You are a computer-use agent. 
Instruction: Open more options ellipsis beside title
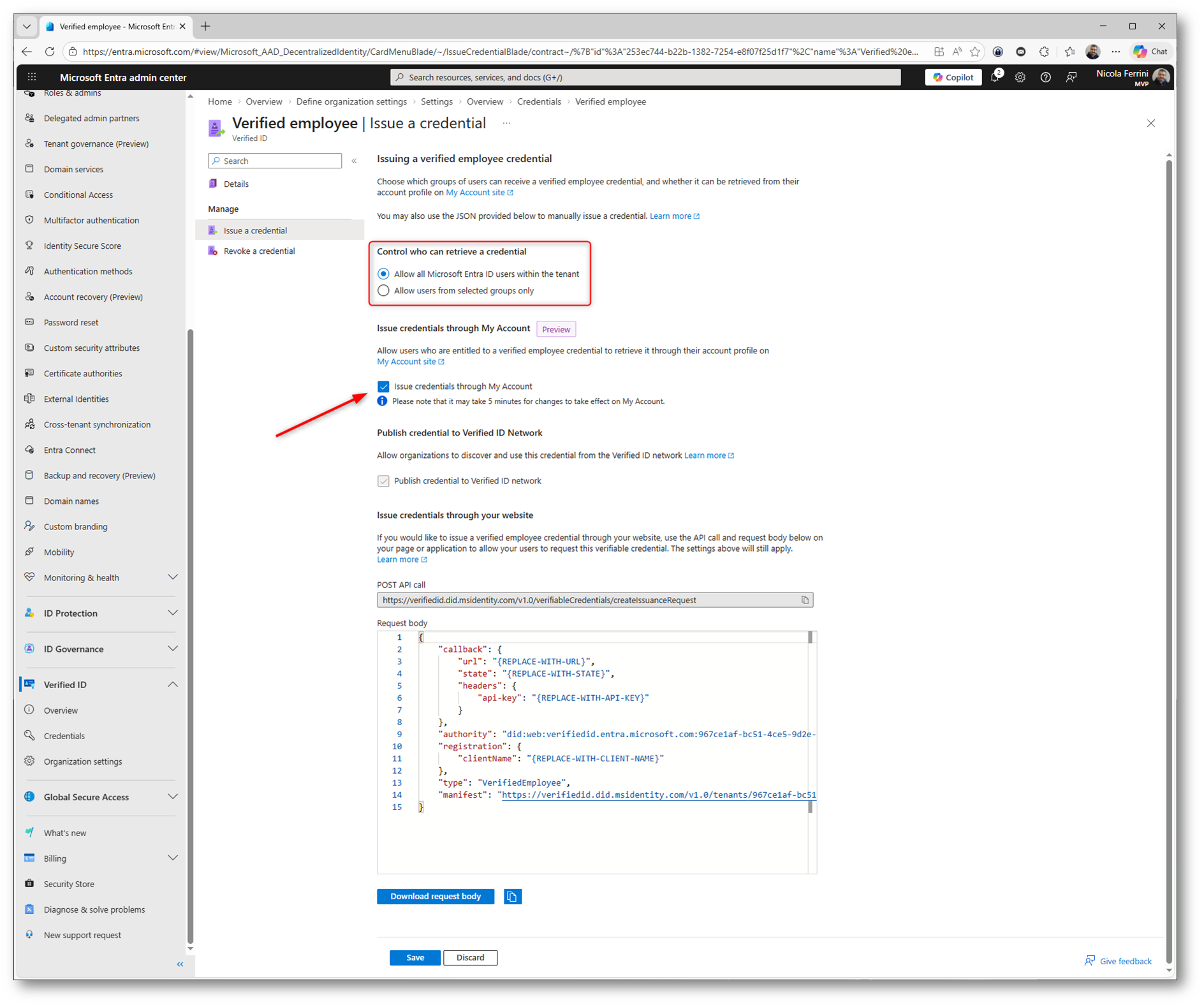[506, 123]
